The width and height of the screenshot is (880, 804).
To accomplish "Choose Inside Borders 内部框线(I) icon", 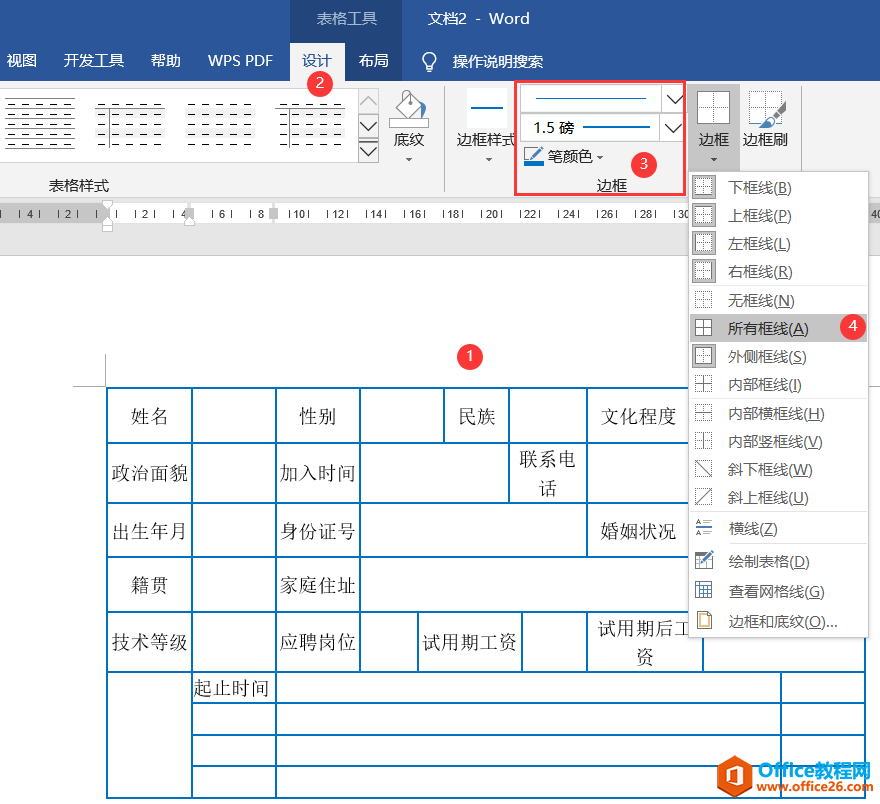I will point(703,384).
